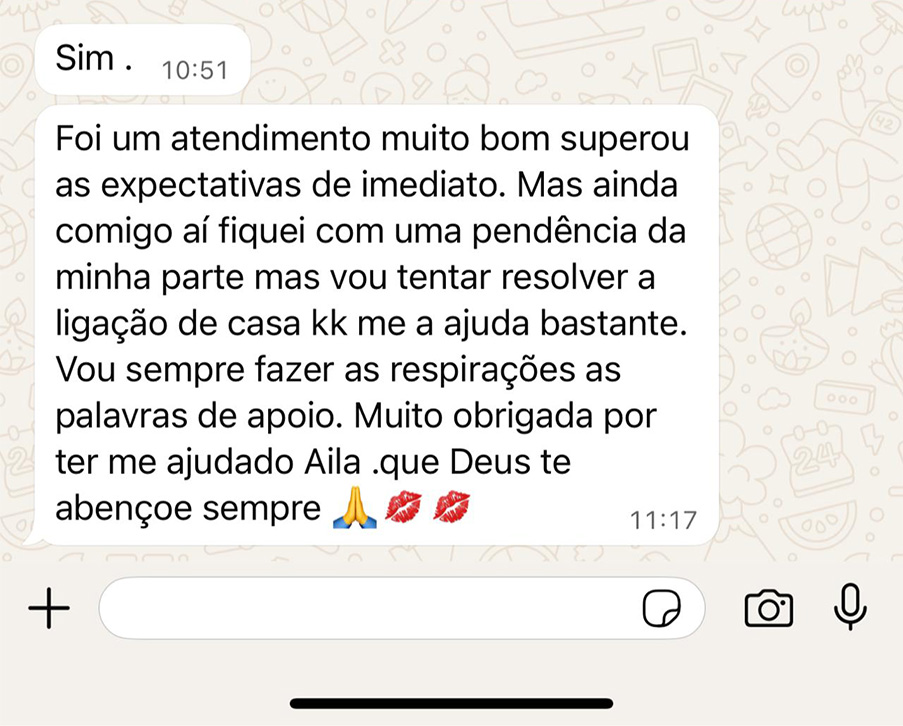903x726 pixels.
Task: Tap the 11:17 message timestamp
Action: 663,520
